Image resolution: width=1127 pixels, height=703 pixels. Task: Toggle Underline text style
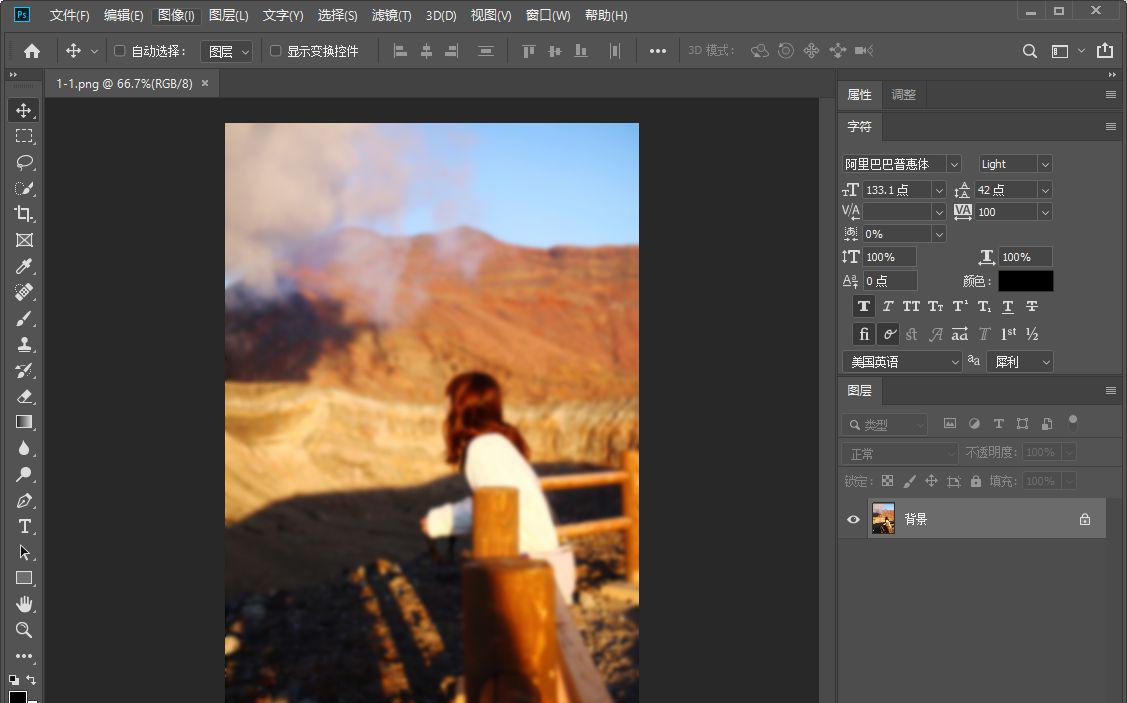[x=1008, y=306]
